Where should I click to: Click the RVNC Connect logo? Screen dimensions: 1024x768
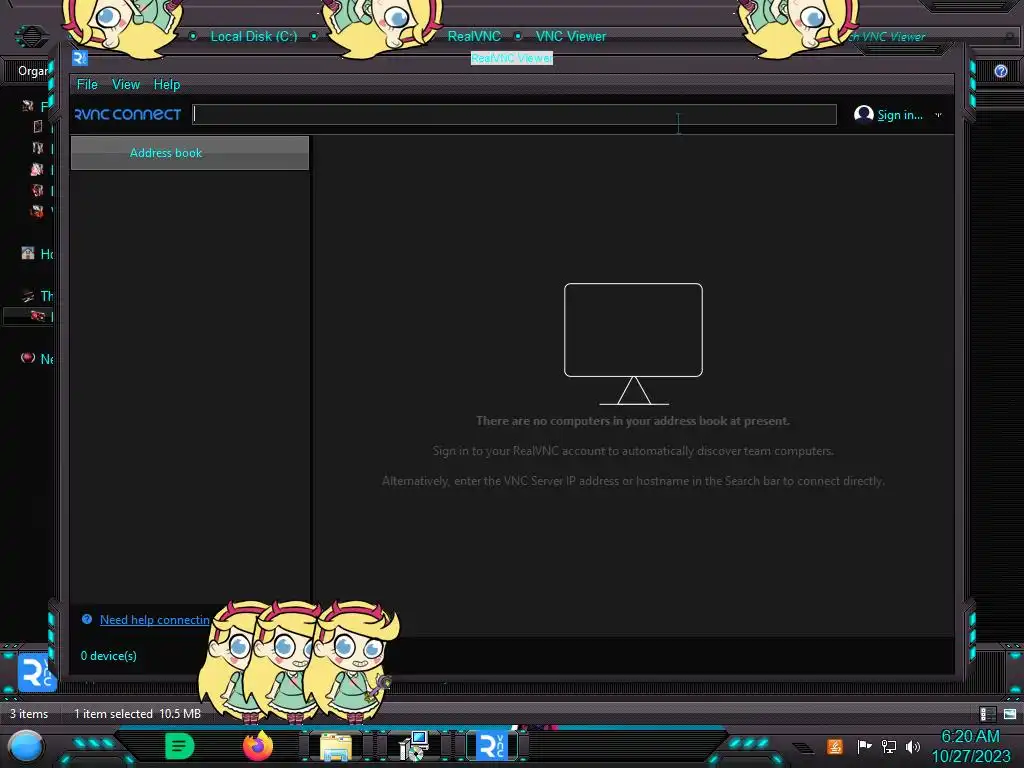click(127, 114)
